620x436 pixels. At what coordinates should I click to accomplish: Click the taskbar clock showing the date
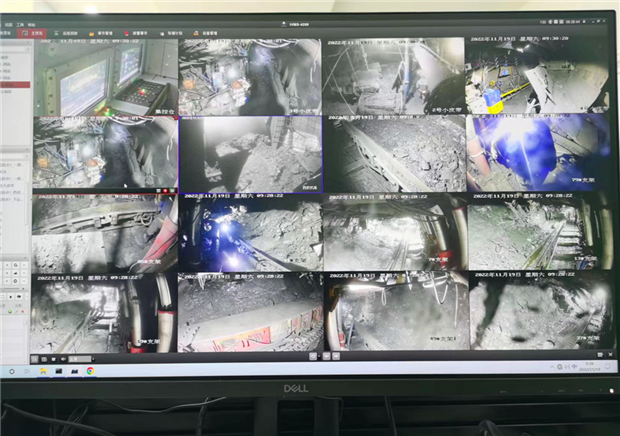coord(589,366)
